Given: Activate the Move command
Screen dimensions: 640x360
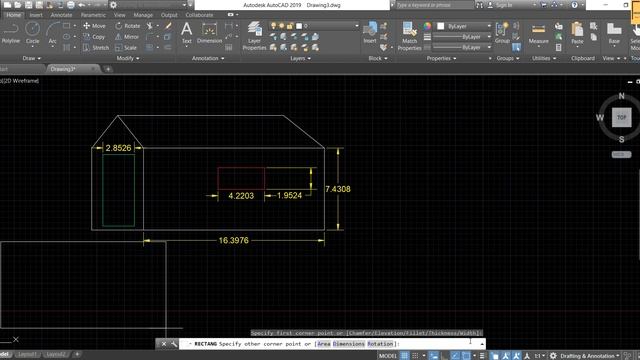Looking at the screenshot, I should coord(94,26).
